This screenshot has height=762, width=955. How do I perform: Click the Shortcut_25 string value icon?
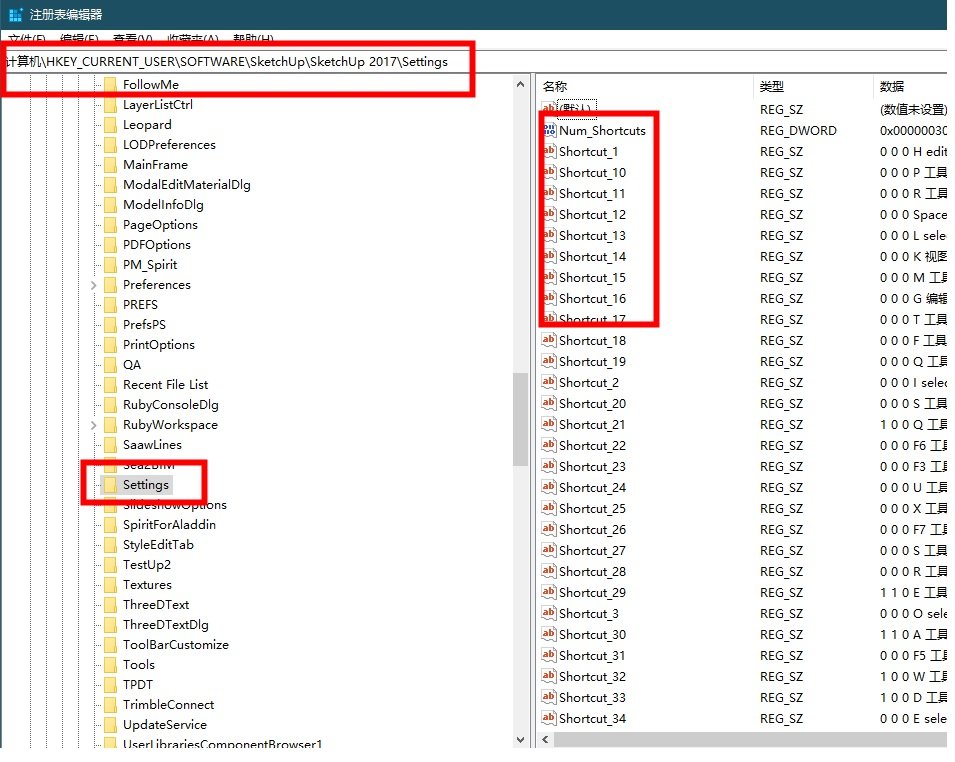pos(549,508)
